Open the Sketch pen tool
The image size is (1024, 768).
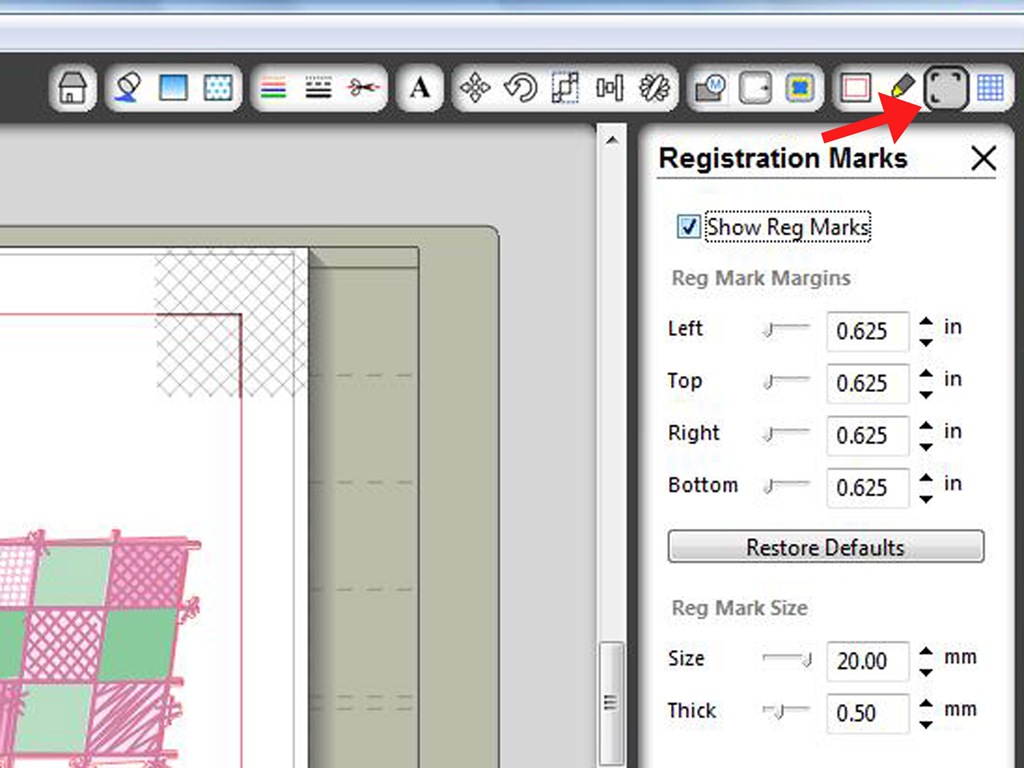tap(902, 86)
